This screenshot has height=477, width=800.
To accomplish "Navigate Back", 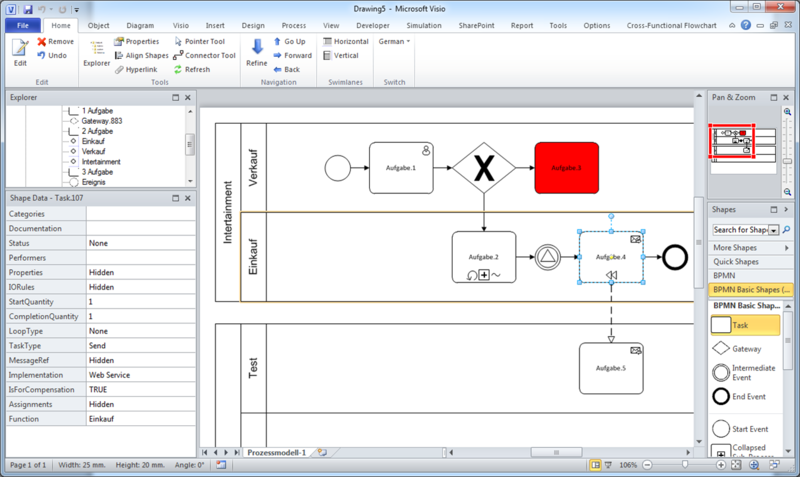I will point(287,69).
